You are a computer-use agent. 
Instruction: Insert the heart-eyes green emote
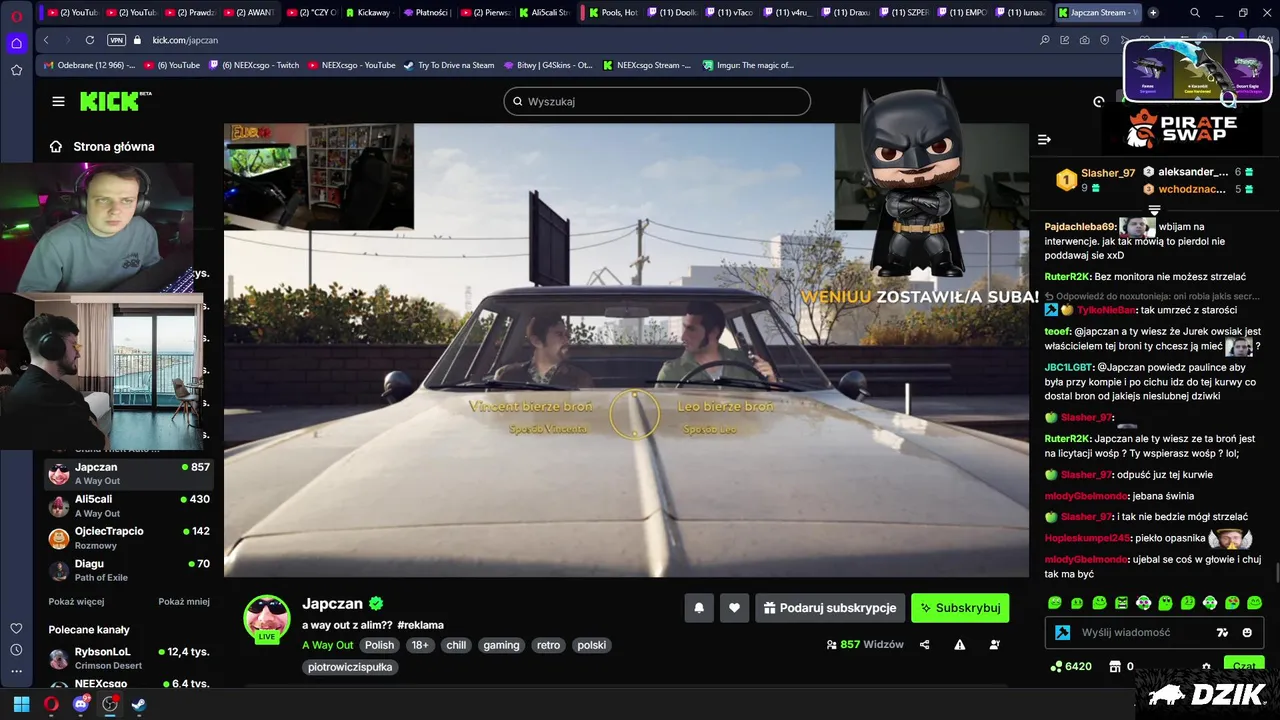[x=1232, y=603]
